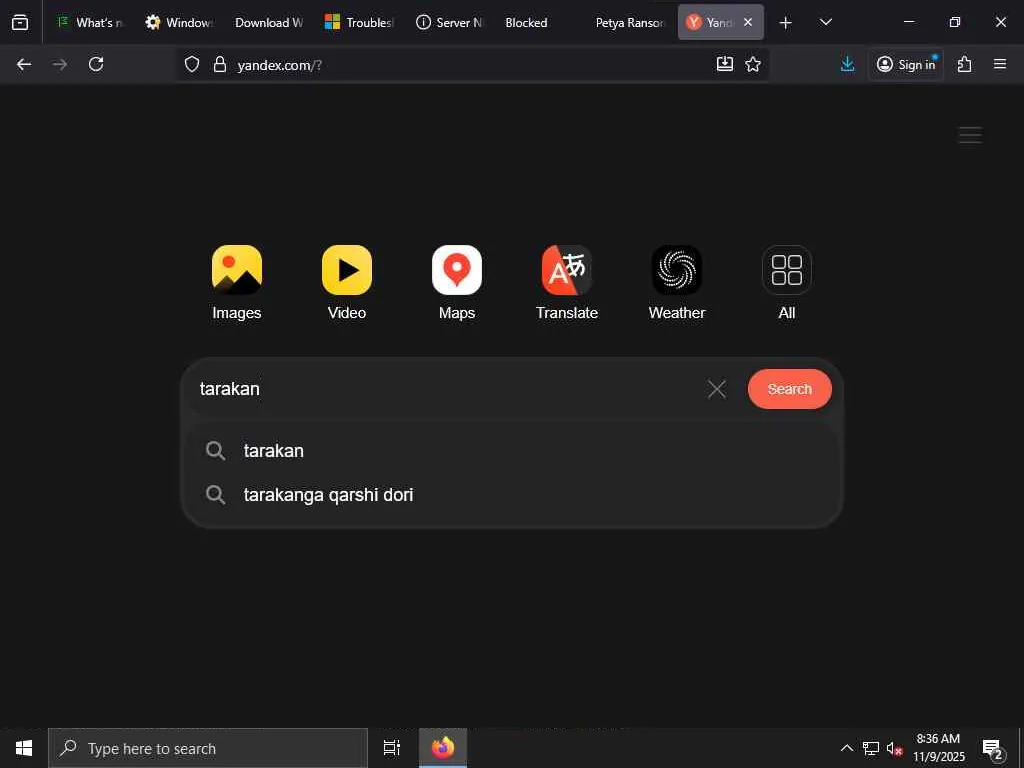Click taskbar 'Type here to search' box

tap(208, 748)
